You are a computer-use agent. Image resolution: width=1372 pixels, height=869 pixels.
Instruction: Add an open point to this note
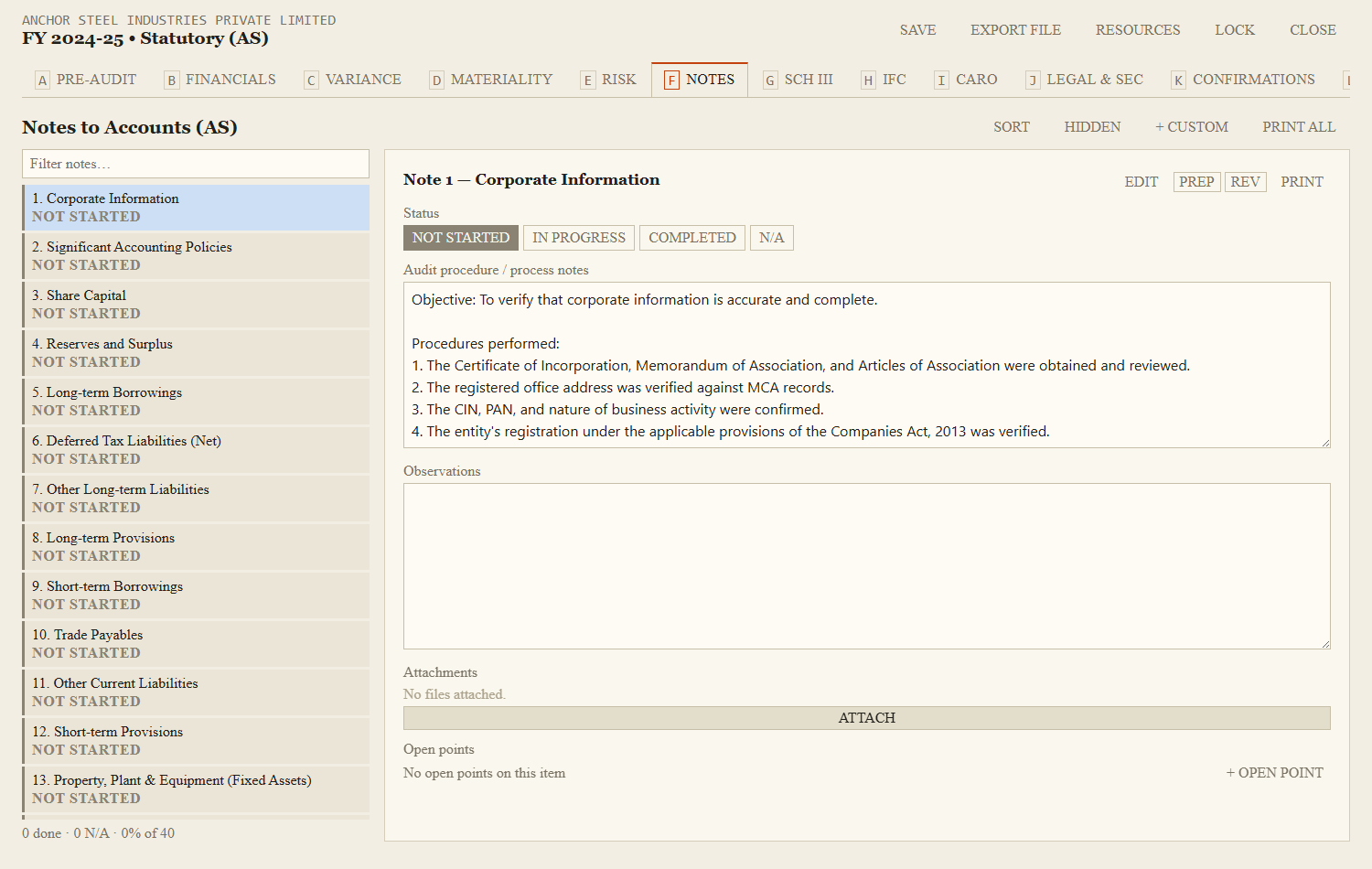[x=1275, y=773]
